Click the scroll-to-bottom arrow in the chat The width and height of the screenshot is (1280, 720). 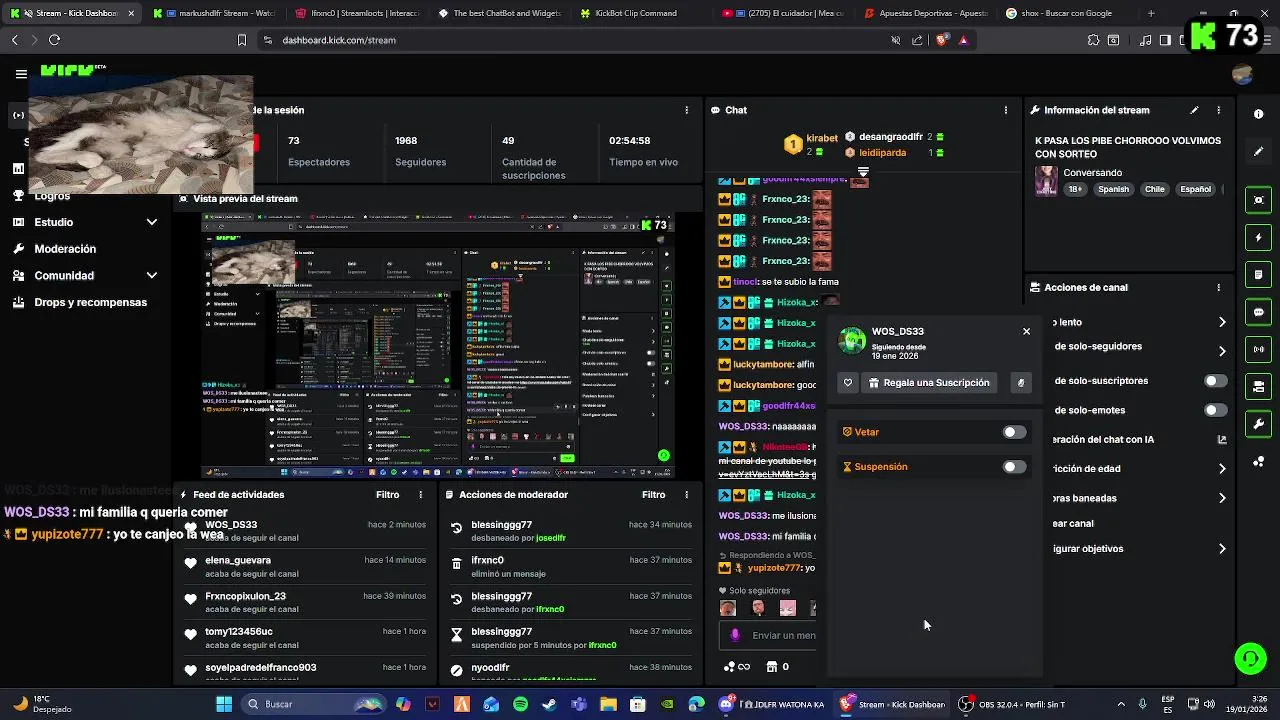point(862,173)
